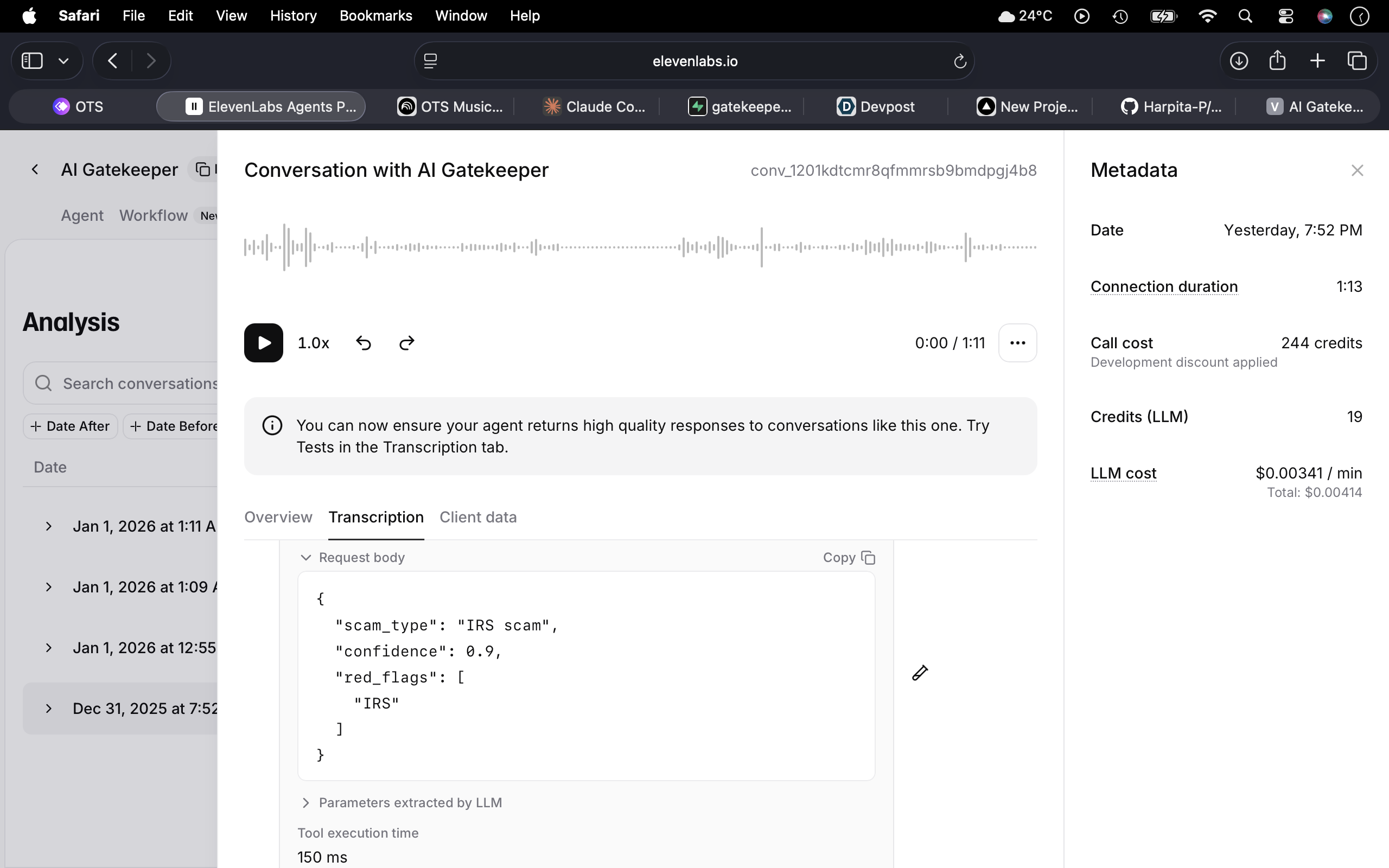Open the page reader icon in address bar
The height and width of the screenshot is (868, 1389).
[430, 61]
